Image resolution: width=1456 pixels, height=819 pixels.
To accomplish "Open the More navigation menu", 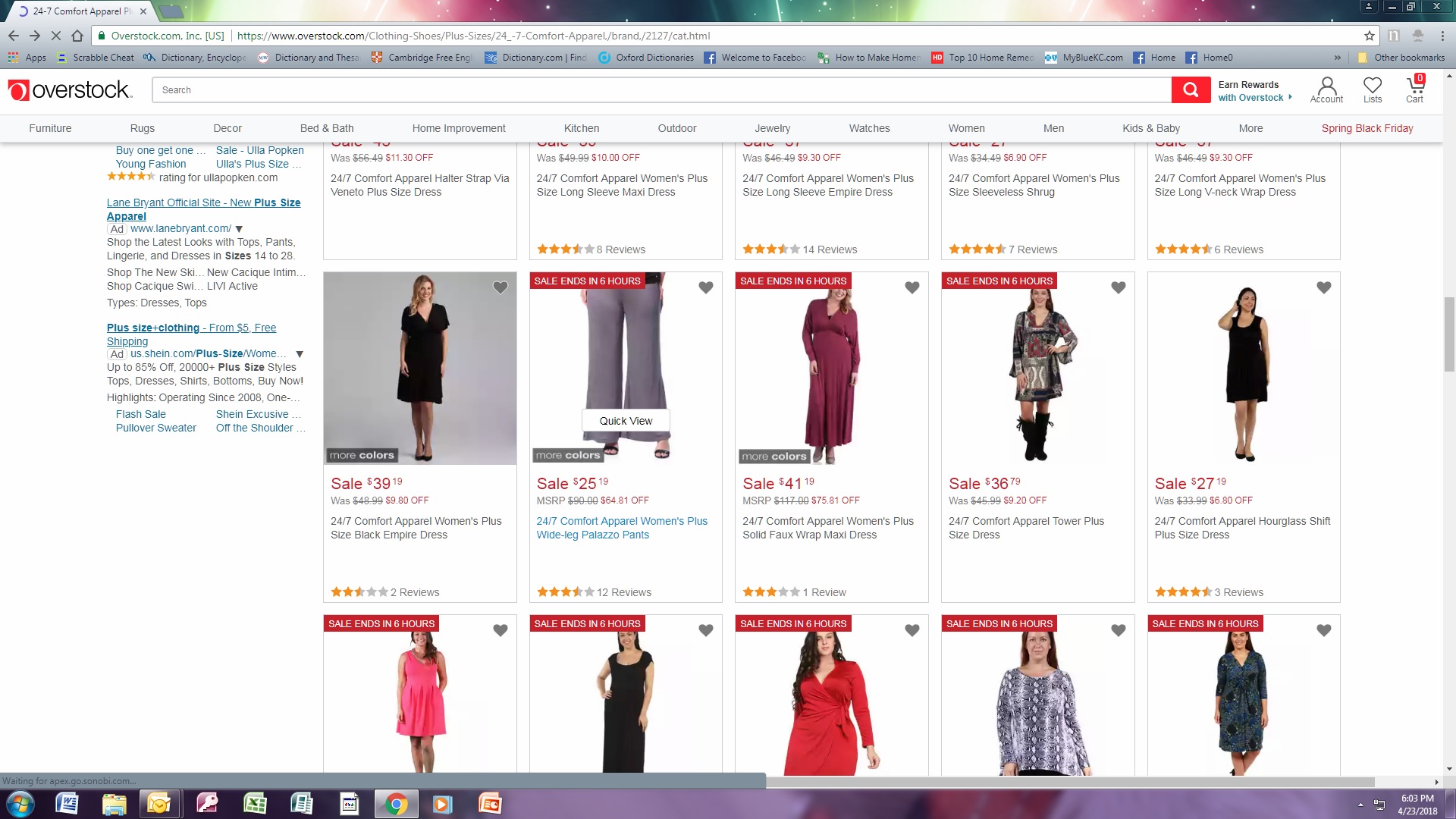I will [x=1250, y=128].
